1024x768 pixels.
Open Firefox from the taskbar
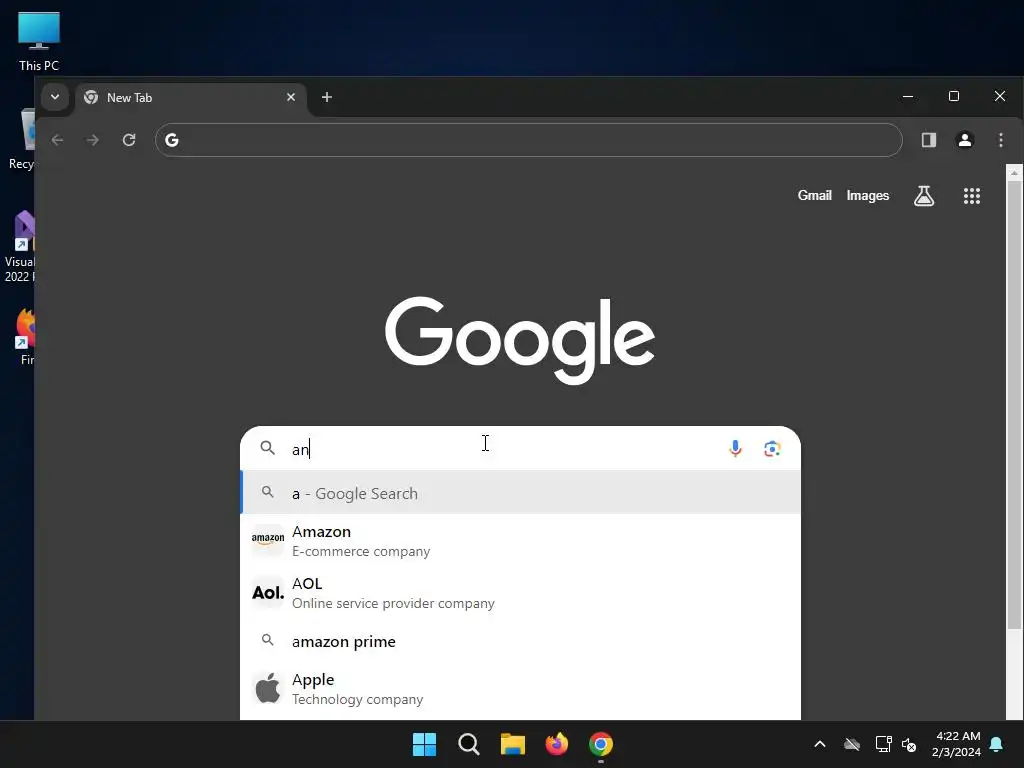click(556, 744)
